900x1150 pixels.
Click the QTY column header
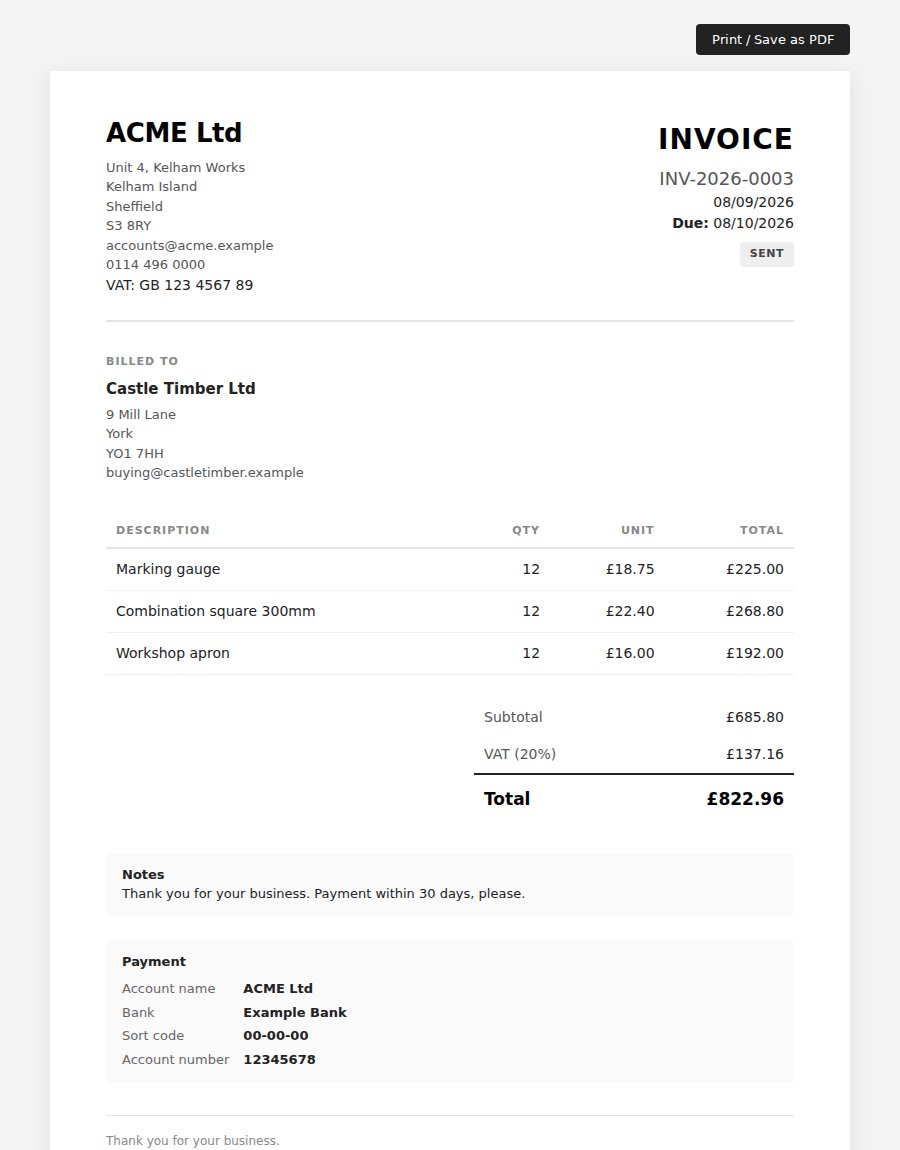[526, 530]
